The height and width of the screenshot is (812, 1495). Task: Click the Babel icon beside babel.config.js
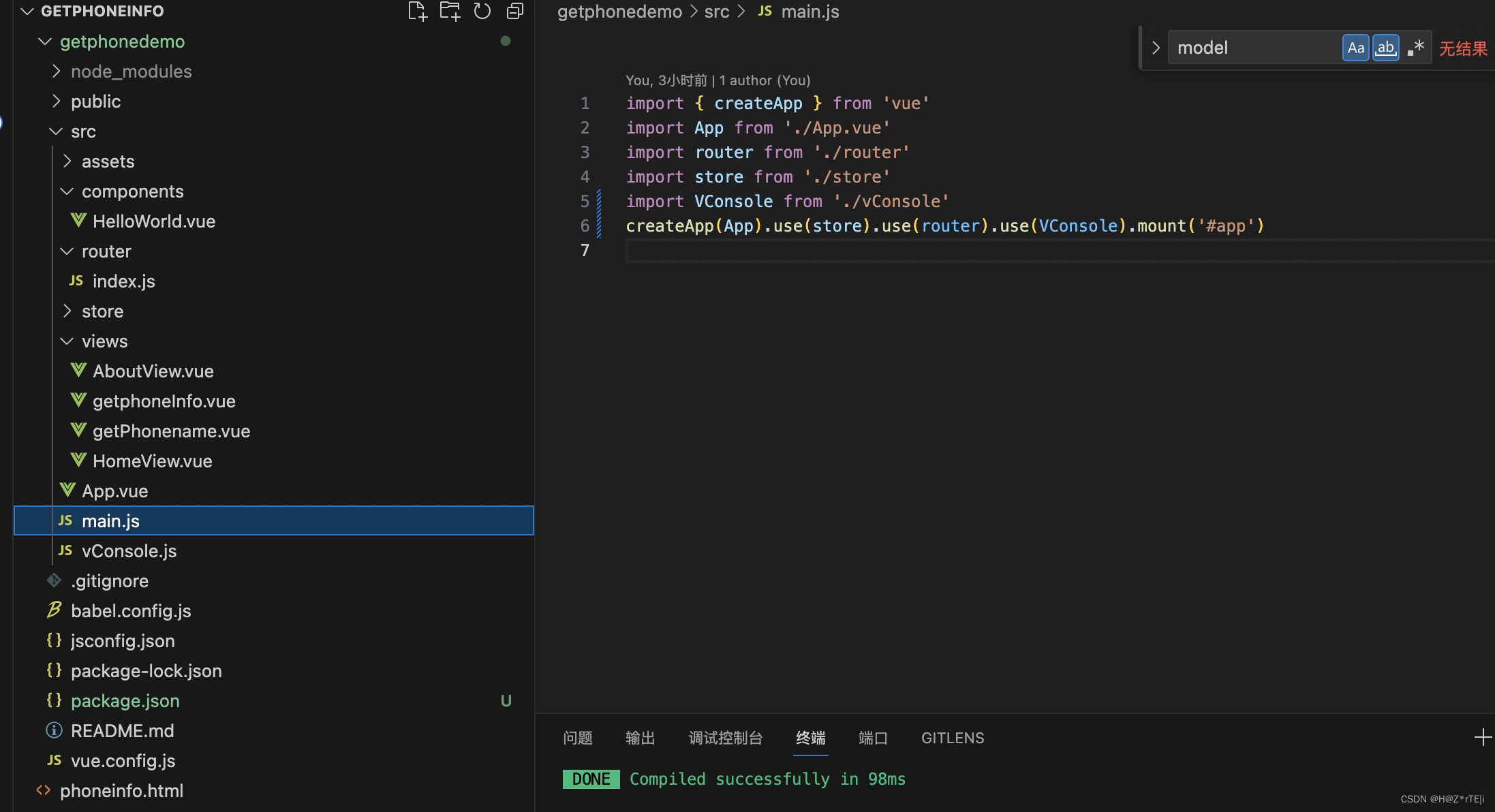click(54, 610)
